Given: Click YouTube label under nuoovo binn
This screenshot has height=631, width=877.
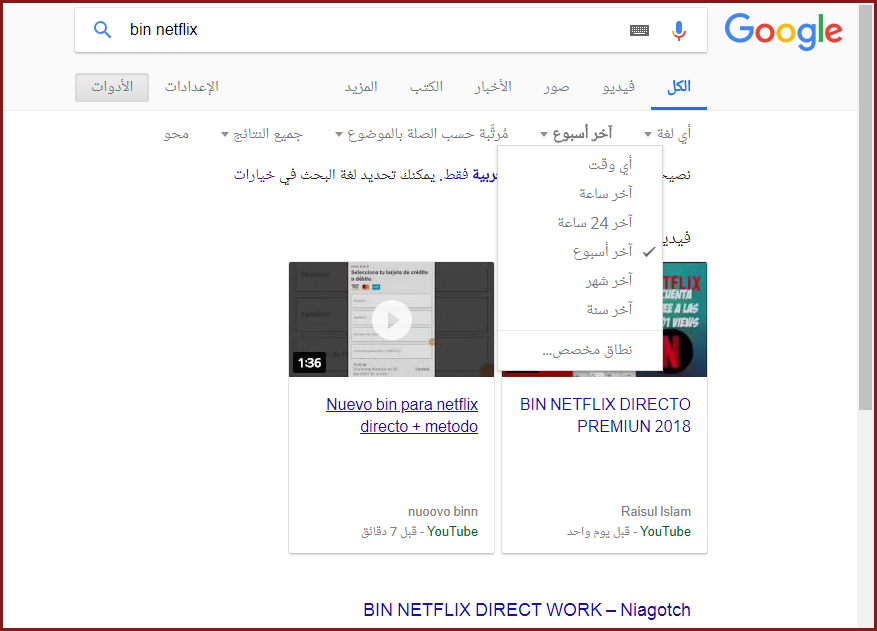Looking at the screenshot, I should point(452,531).
